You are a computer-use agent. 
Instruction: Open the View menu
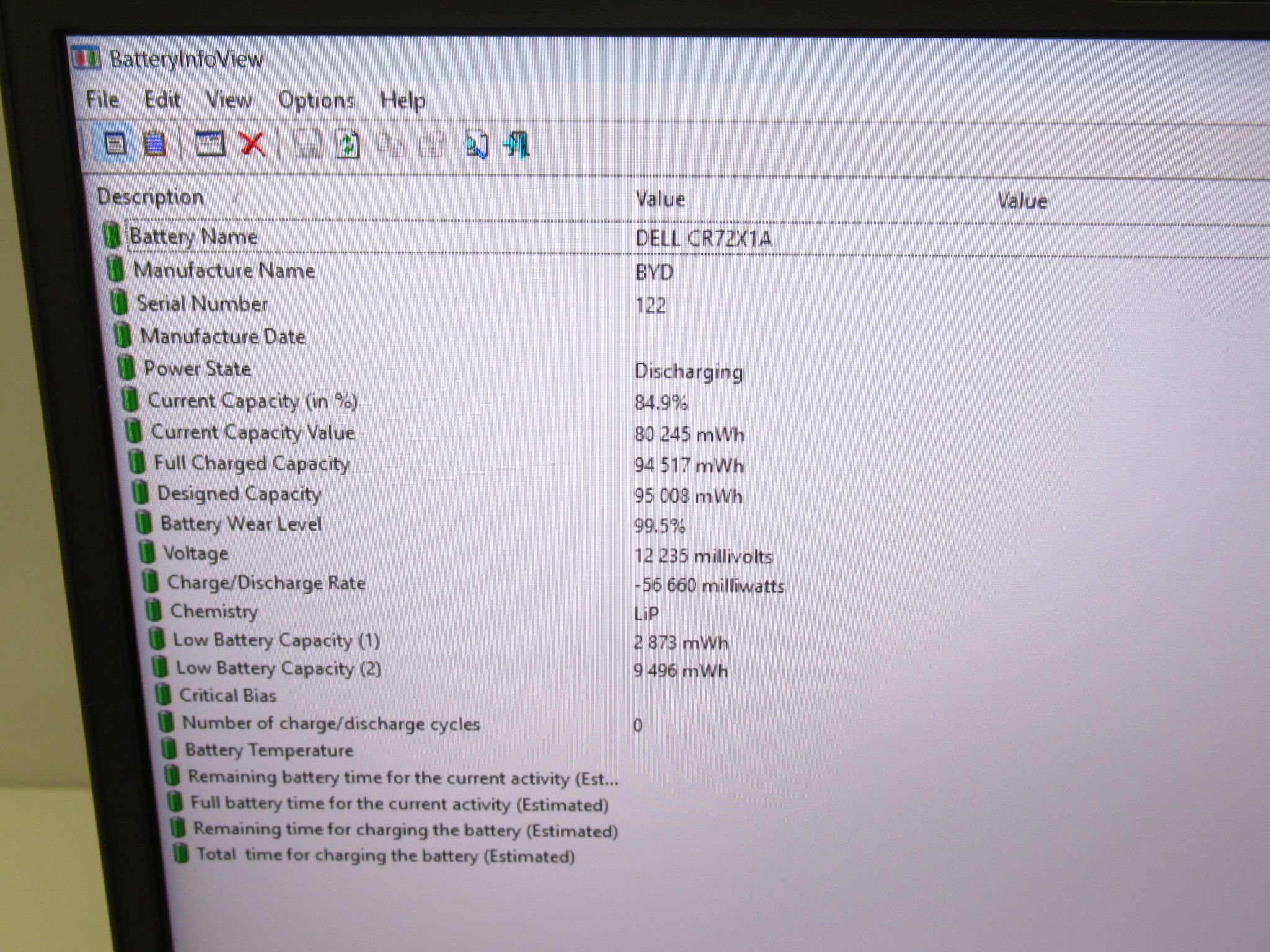point(228,100)
